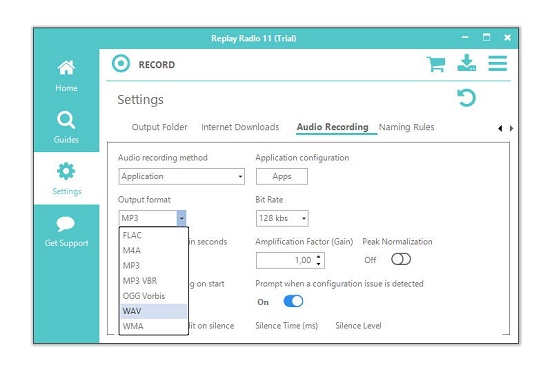This screenshot has height=376, width=550.
Task: Switch to the Output Folder tab
Action: [x=159, y=127]
